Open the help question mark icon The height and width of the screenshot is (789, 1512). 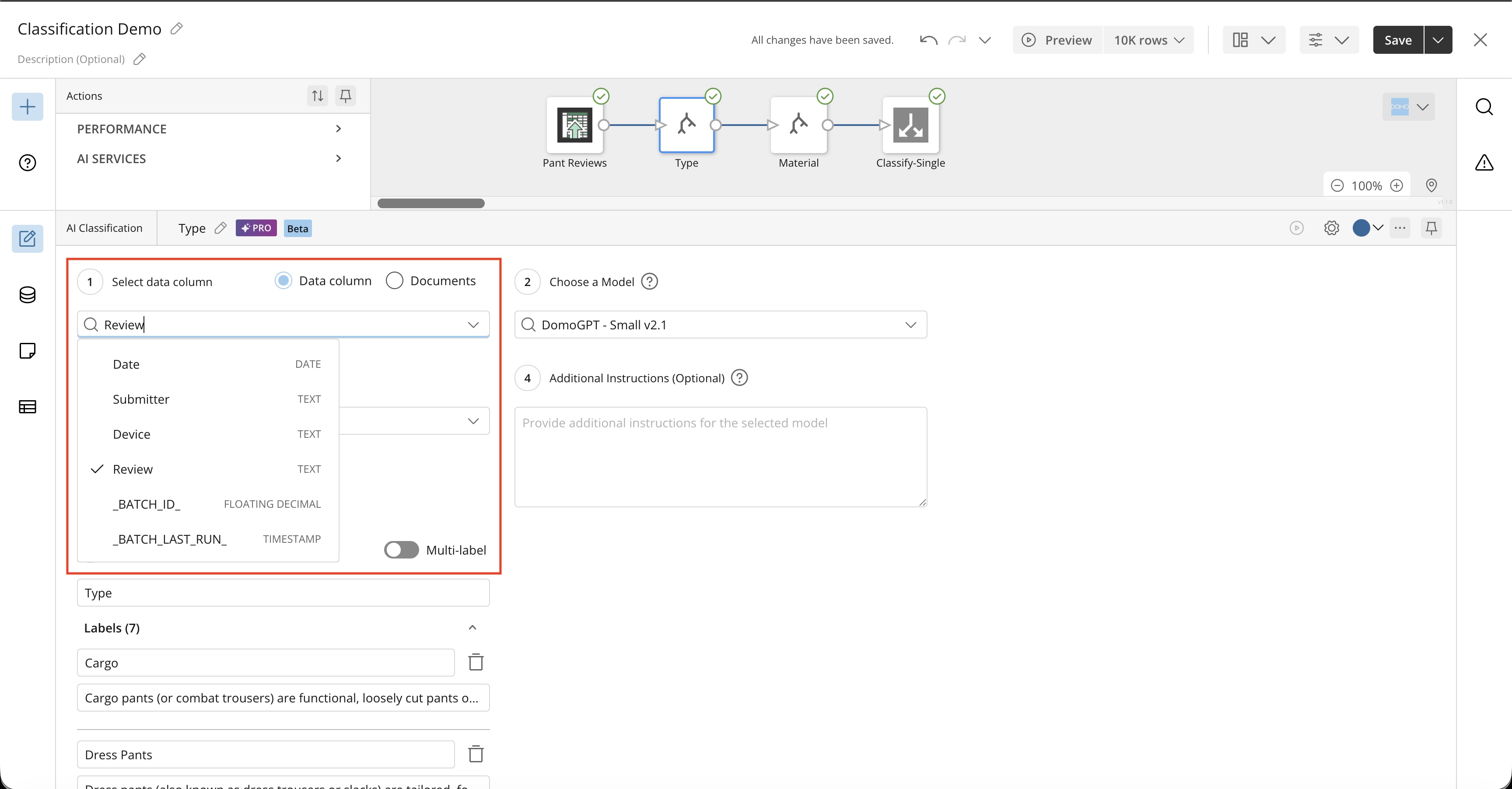tap(28, 163)
